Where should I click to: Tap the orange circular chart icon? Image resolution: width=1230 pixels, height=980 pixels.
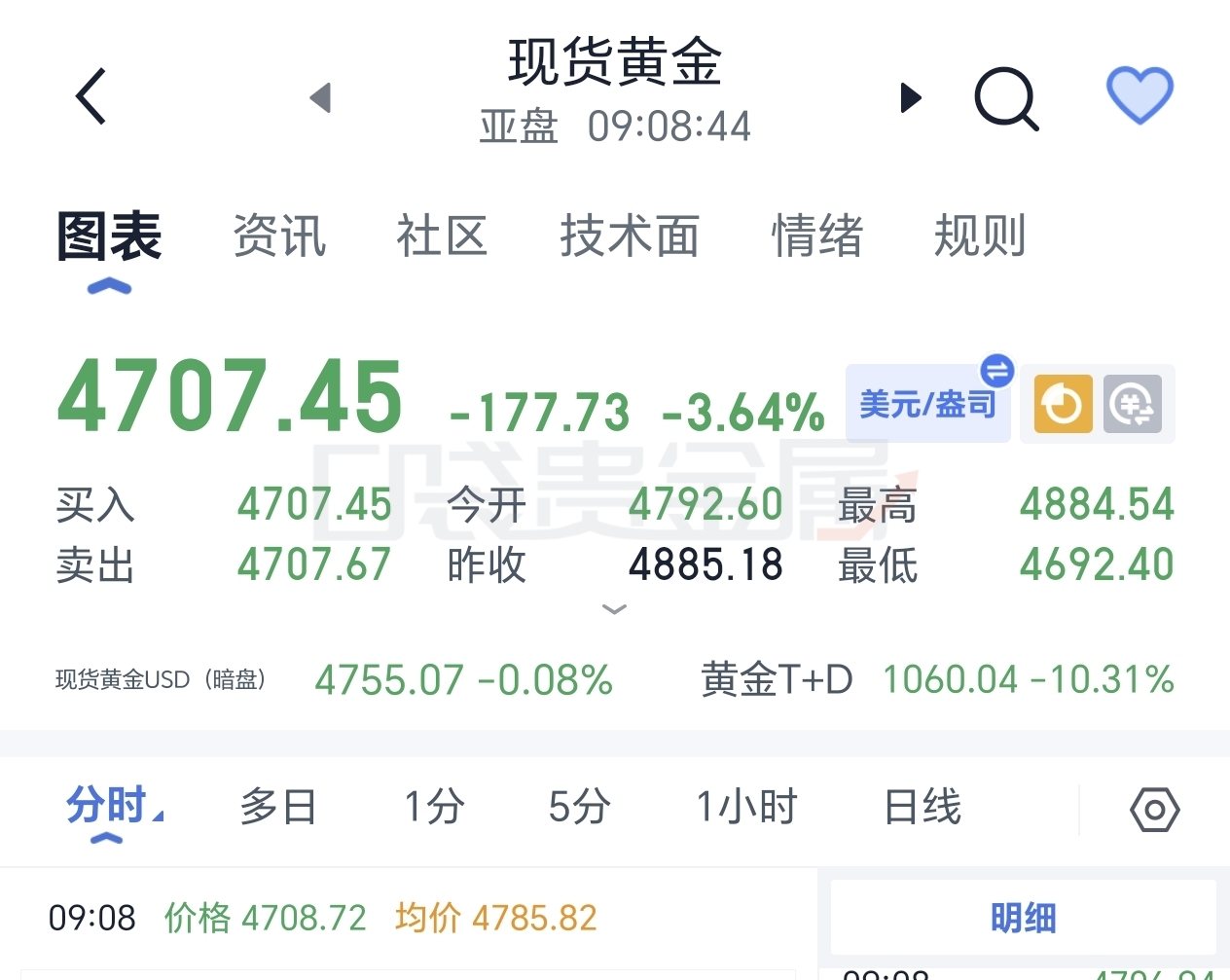pyautogui.click(x=1063, y=404)
